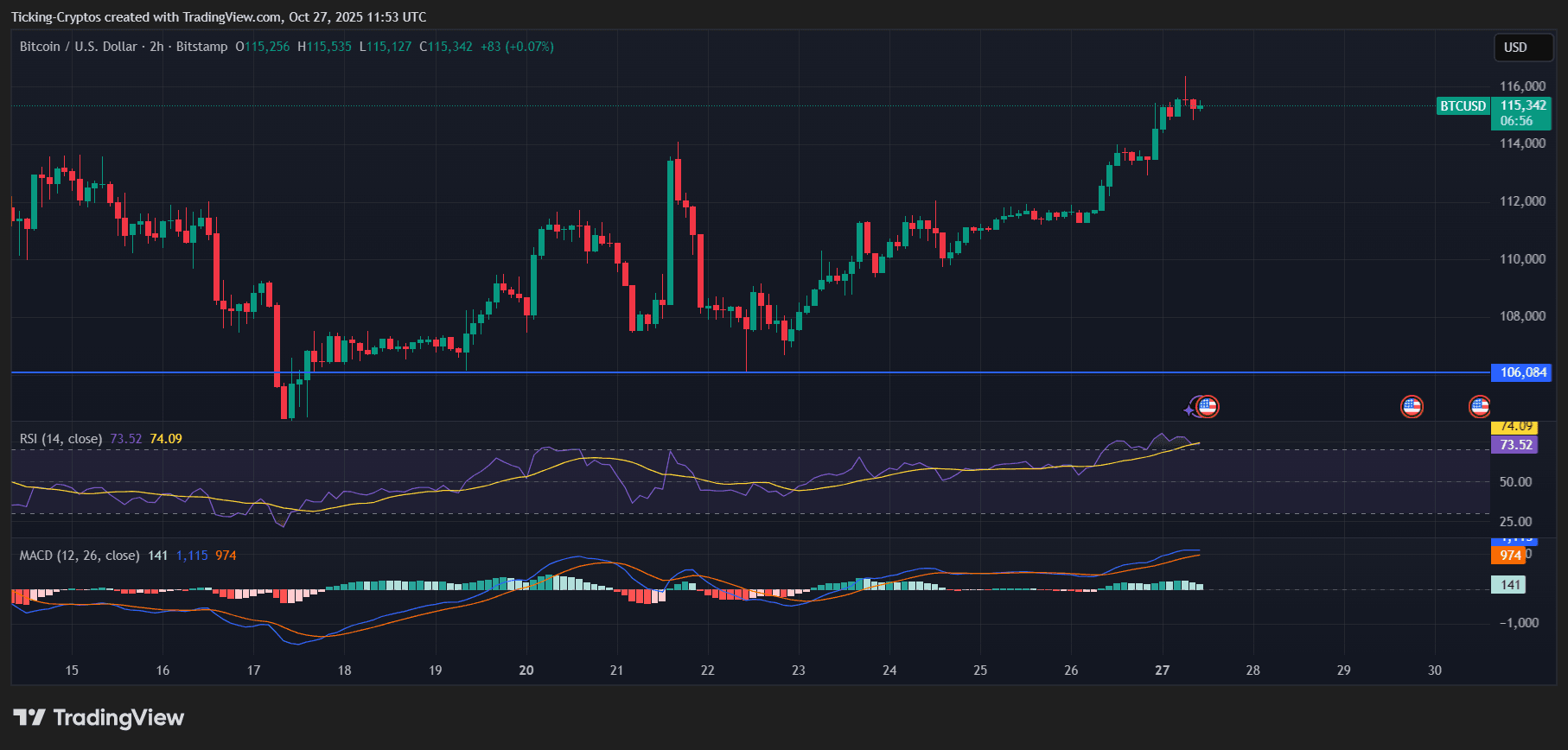Open the US flag event right of date 30
The width and height of the screenshot is (1568, 750).
(1480, 406)
